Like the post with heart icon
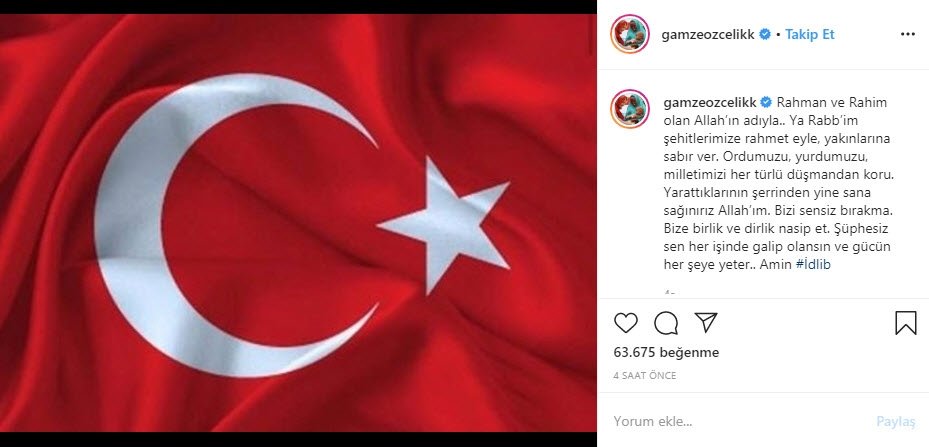The image size is (929, 447). tap(626, 323)
